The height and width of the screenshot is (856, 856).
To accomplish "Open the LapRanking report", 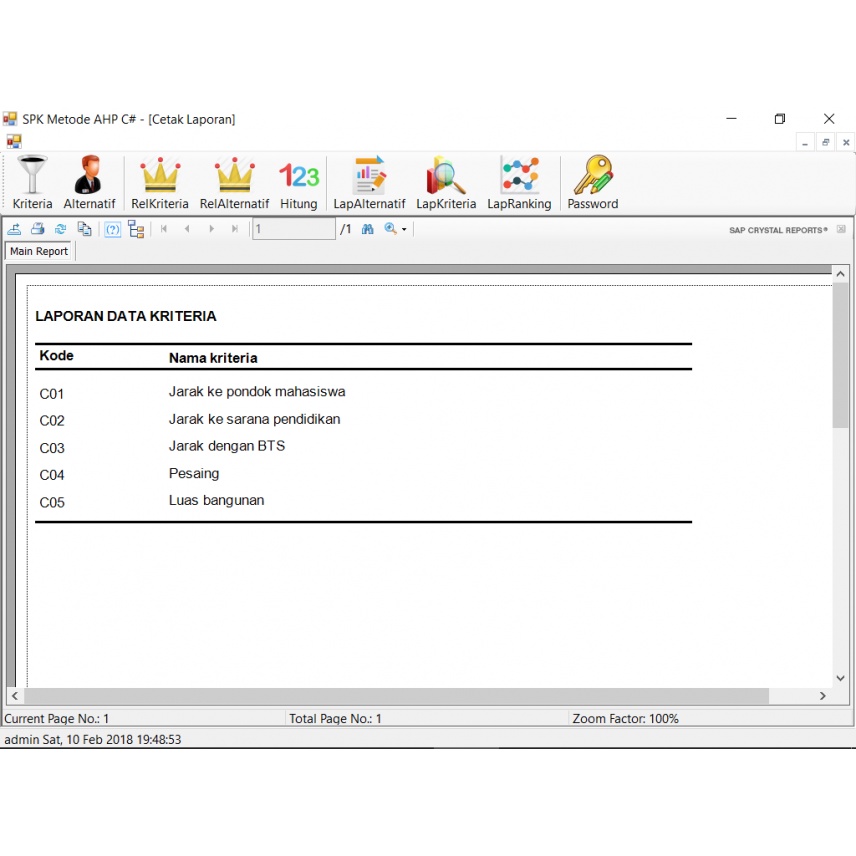I will coord(519,183).
